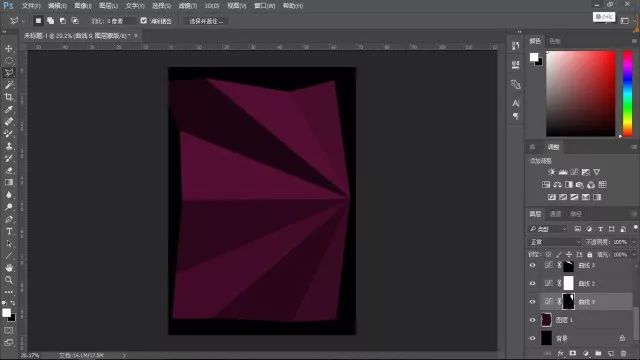
Task: Click inside the red color picker field
Action: (581, 93)
